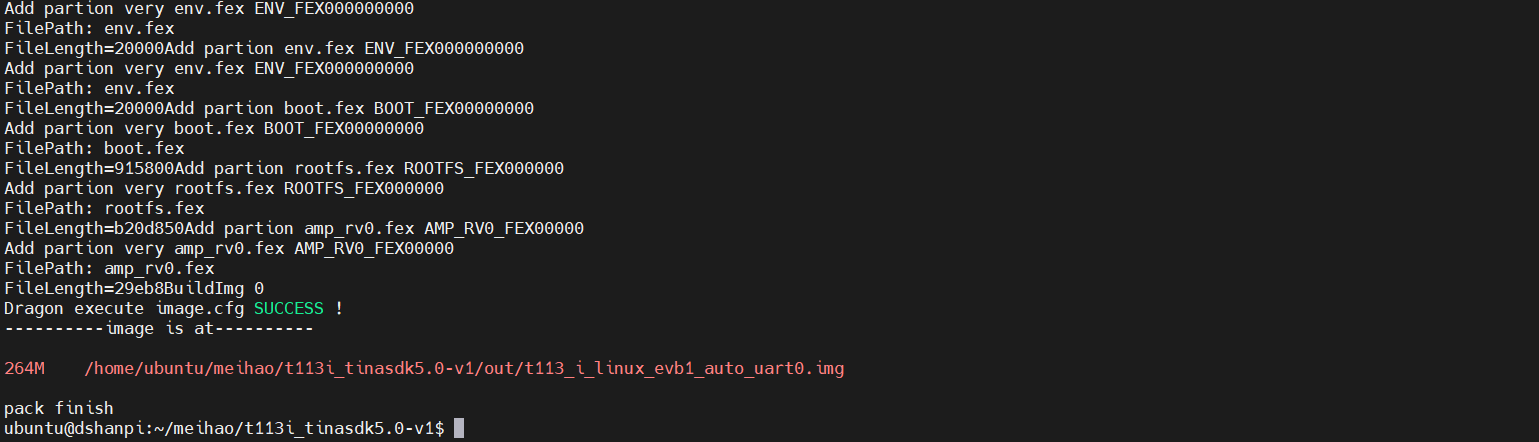Viewport: 1539px width, 442px height.
Task: Click the FileLength=b20d850 amp_rv0.fex line
Action: [x=294, y=228]
